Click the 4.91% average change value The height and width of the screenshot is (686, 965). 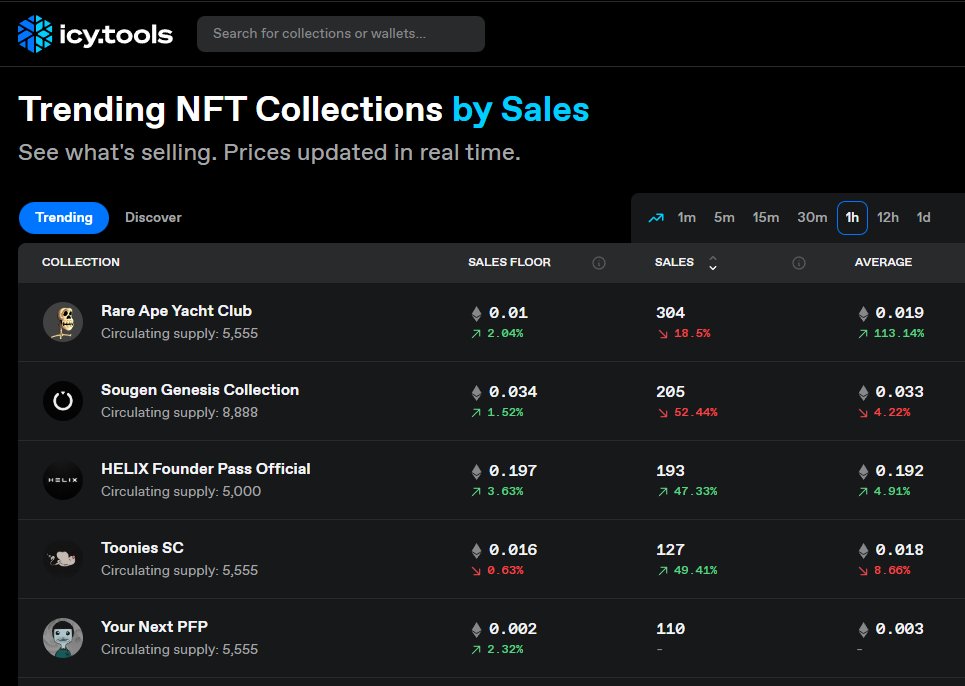(x=892, y=491)
